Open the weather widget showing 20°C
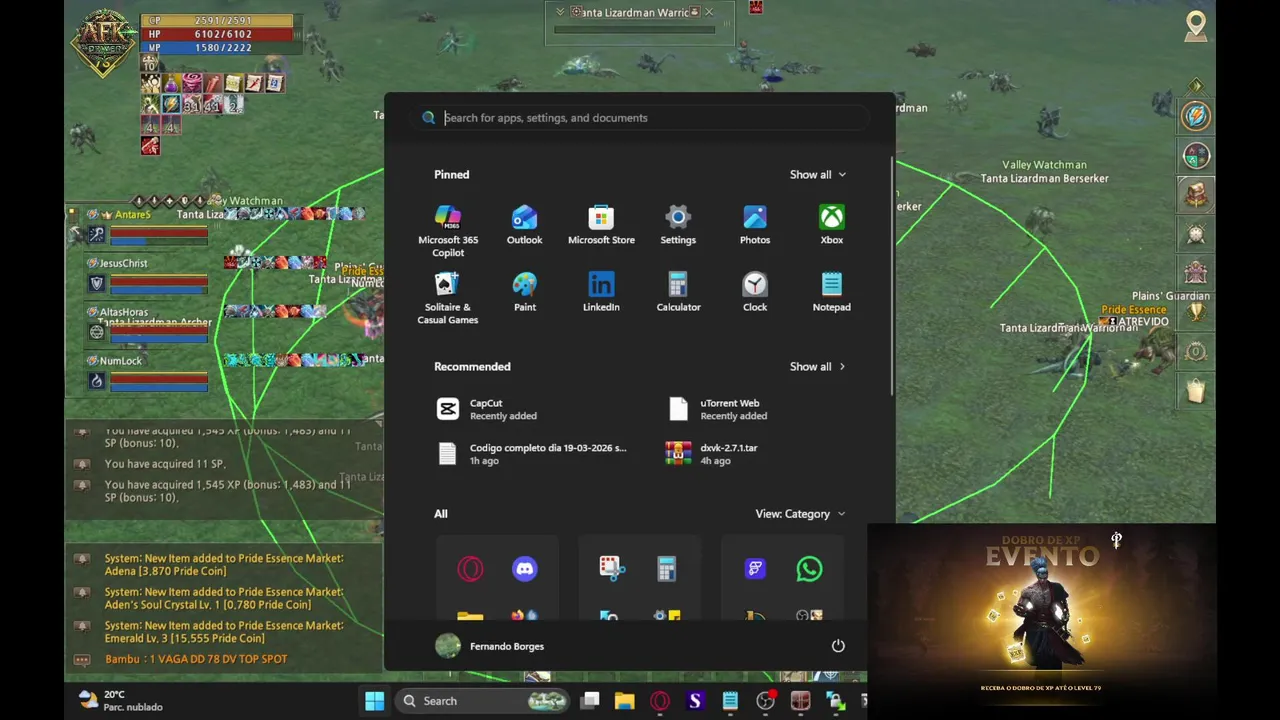The image size is (1280, 720). (x=120, y=701)
